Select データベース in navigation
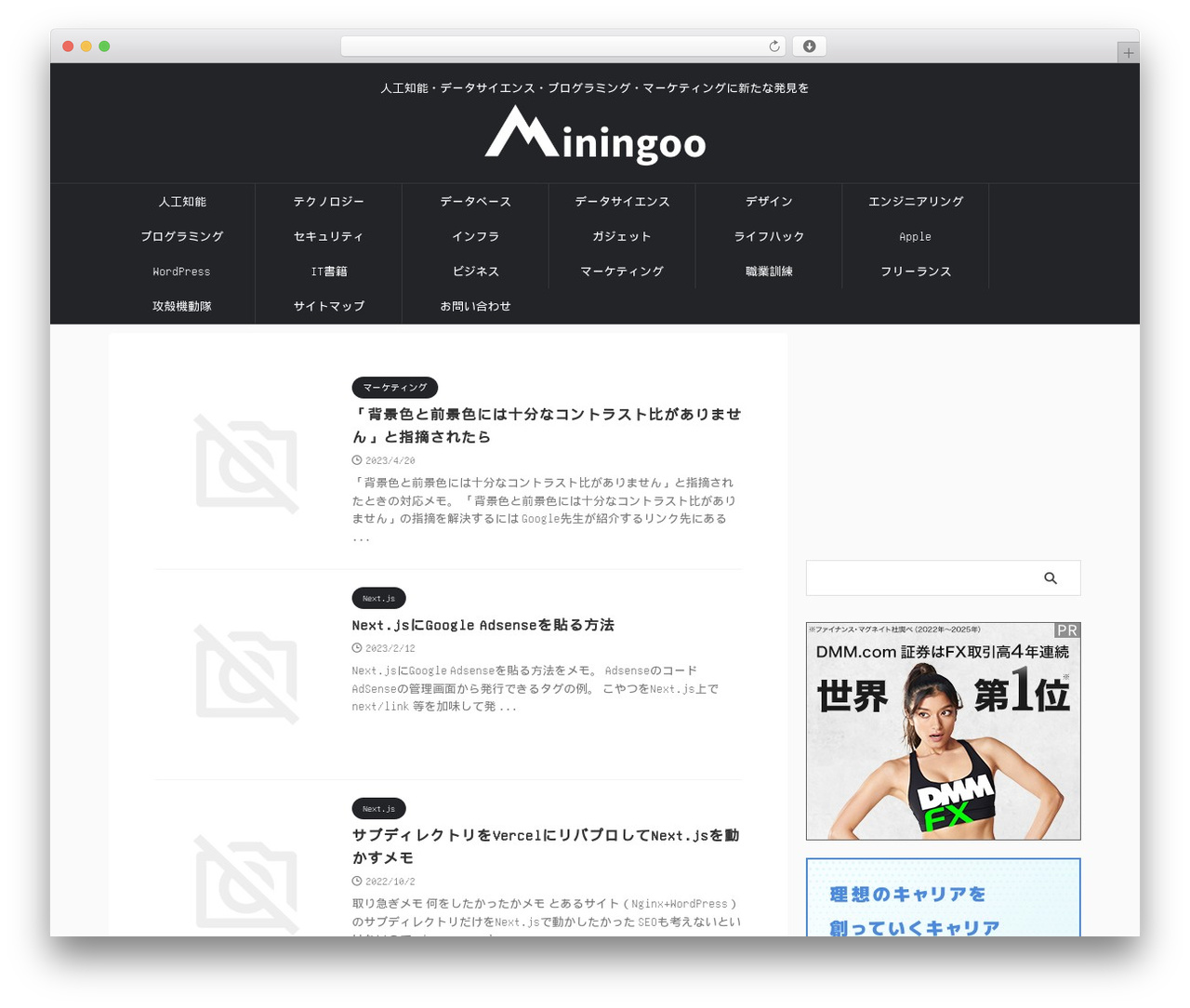This screenshot has width=1190, height=1008. (x=476, y=202)
